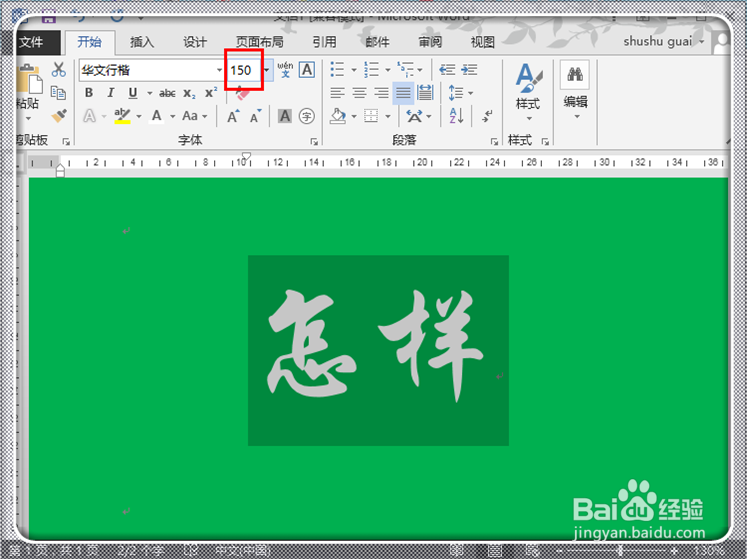Click the Justify alignment icon
The width and height of the screenshot is (747, 559).
pyautogui.click(x=403, y=93)
